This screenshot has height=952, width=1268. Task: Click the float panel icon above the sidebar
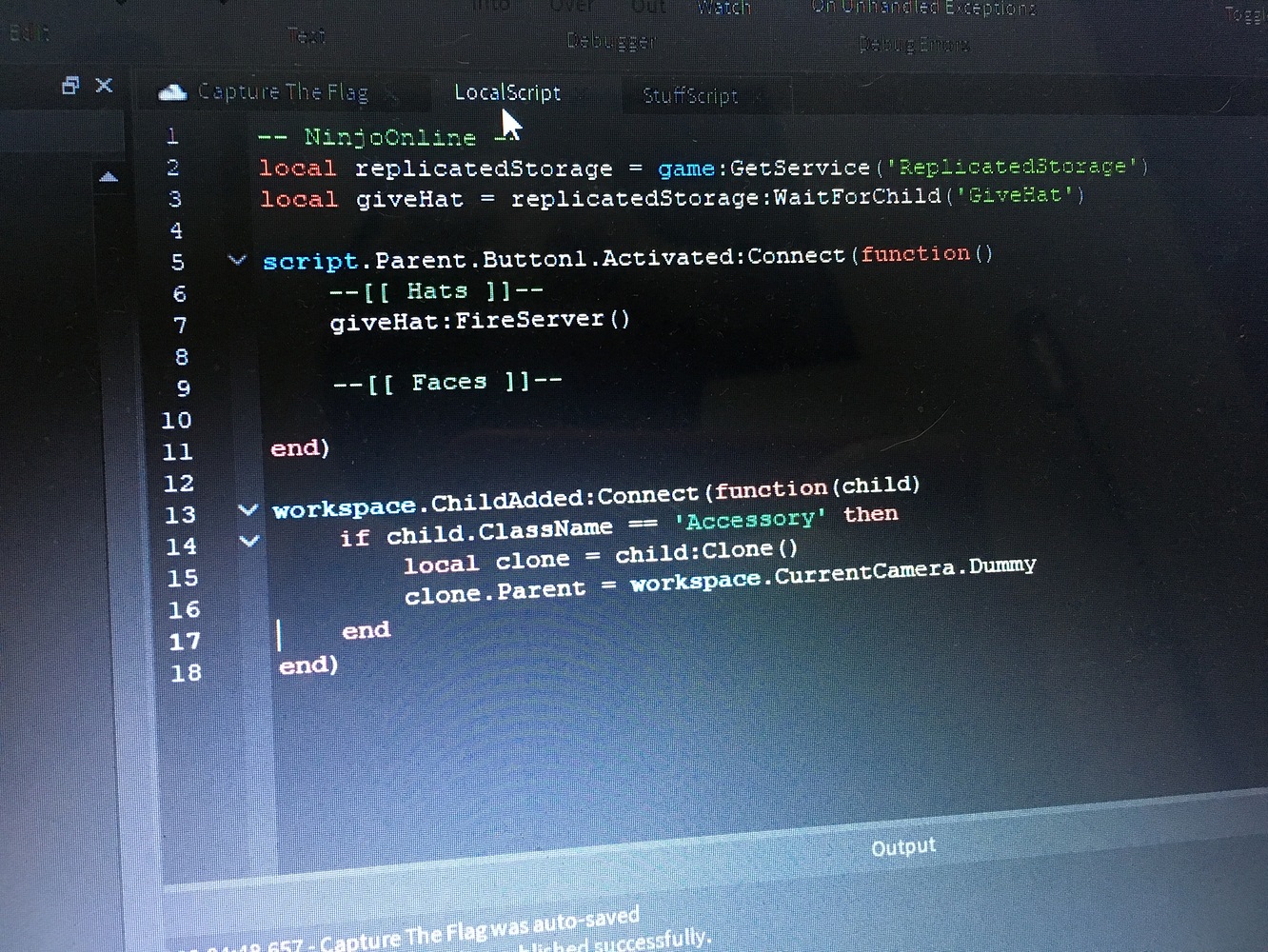tap(69, 85)
